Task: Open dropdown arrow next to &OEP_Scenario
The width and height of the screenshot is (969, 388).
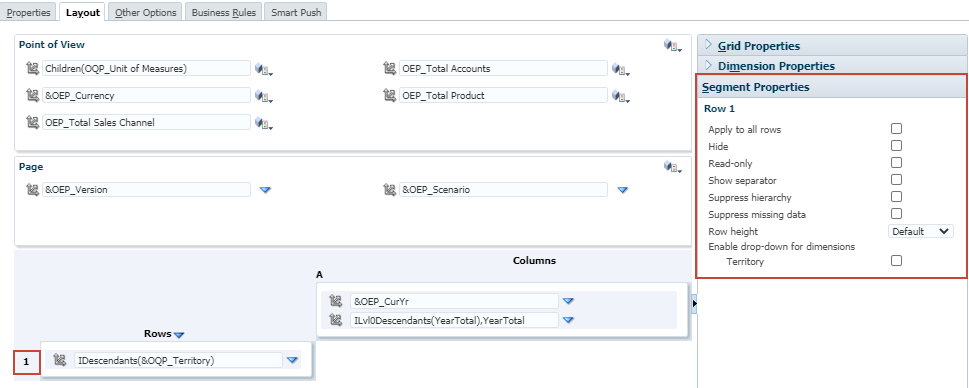Action: coord(623,190)
